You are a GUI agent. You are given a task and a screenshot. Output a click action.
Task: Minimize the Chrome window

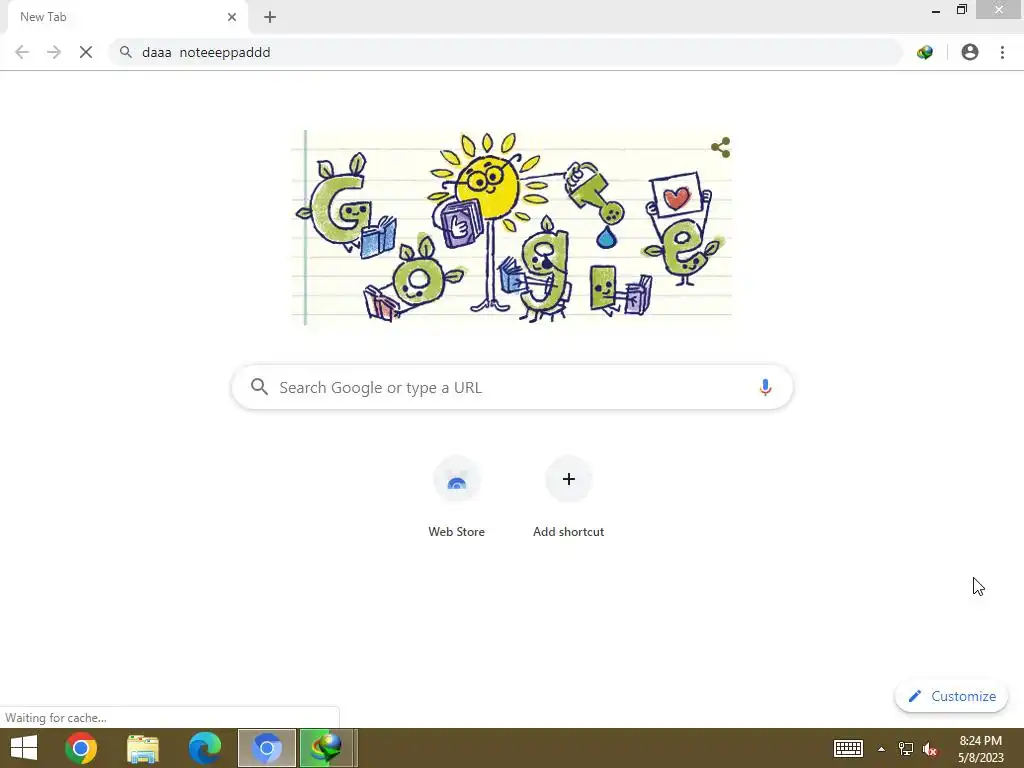click(936, 10)
